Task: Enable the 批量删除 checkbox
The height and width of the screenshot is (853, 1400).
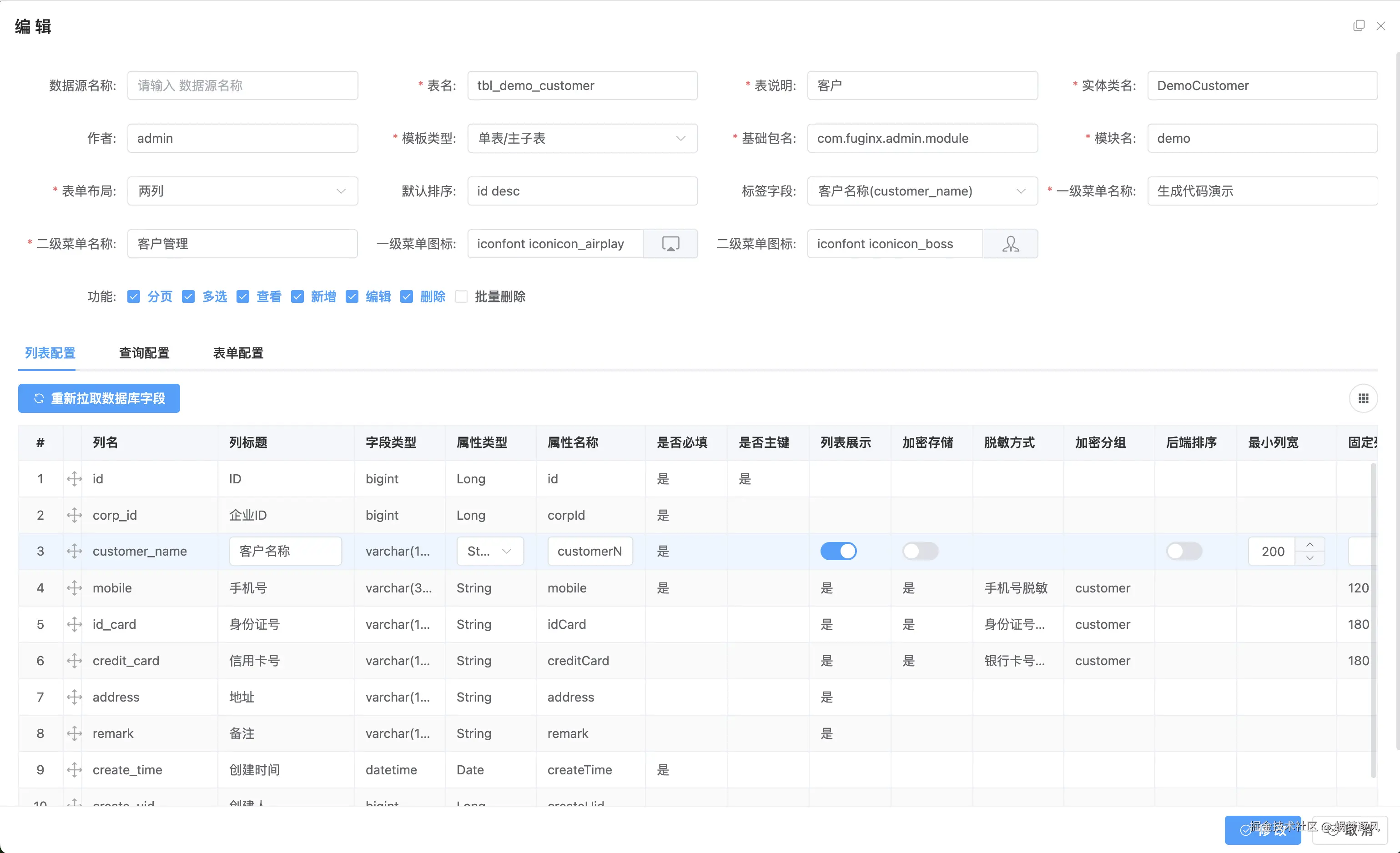Action: pos(461,296)
